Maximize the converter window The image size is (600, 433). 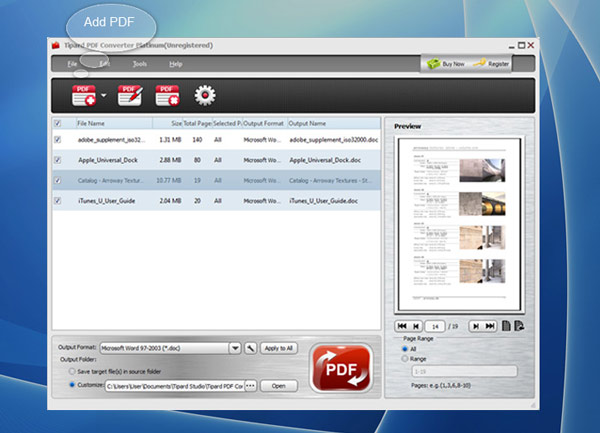point(521,45)
